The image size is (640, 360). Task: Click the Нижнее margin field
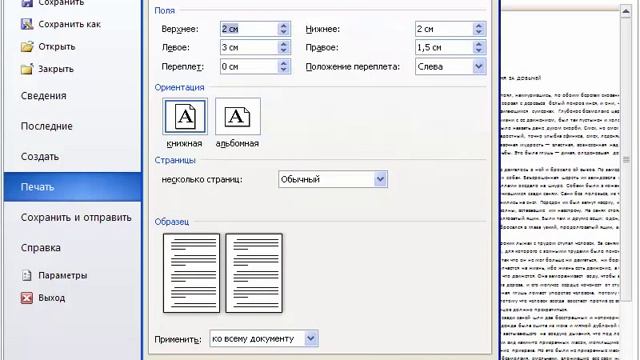[x=444, y=29]
